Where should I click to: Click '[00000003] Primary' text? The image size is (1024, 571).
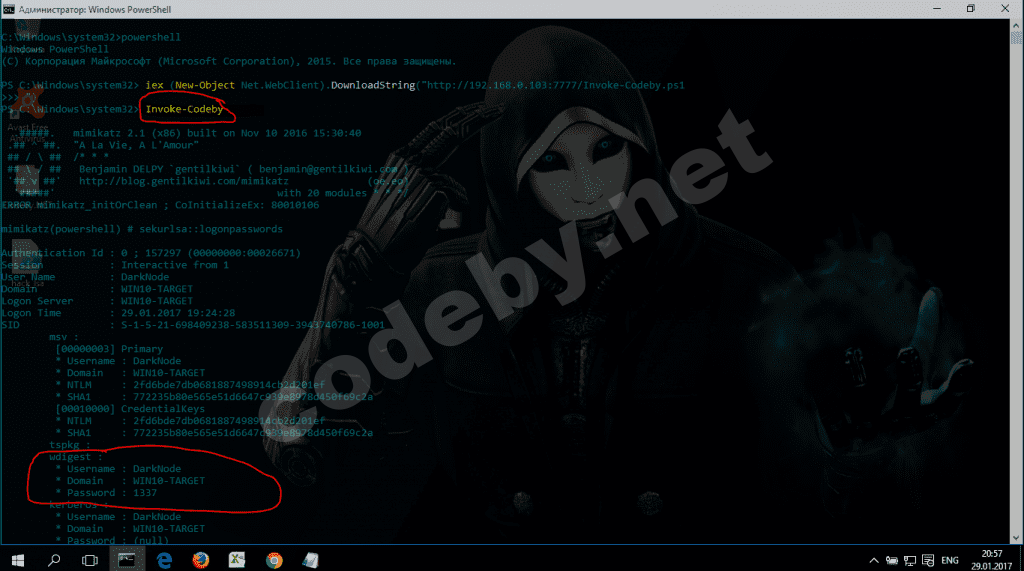(x=109, y=349)
